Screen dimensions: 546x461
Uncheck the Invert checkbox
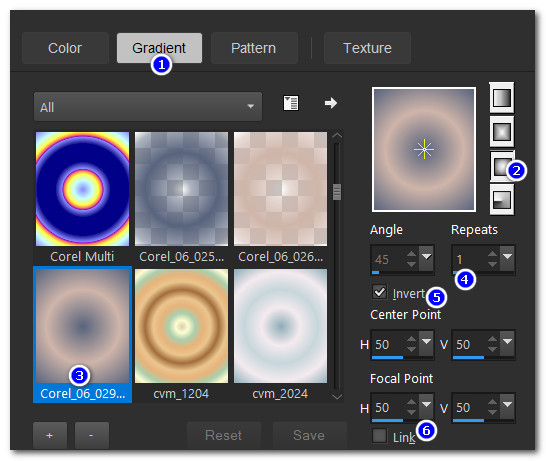pyautogui.click(x=379, y=292)
